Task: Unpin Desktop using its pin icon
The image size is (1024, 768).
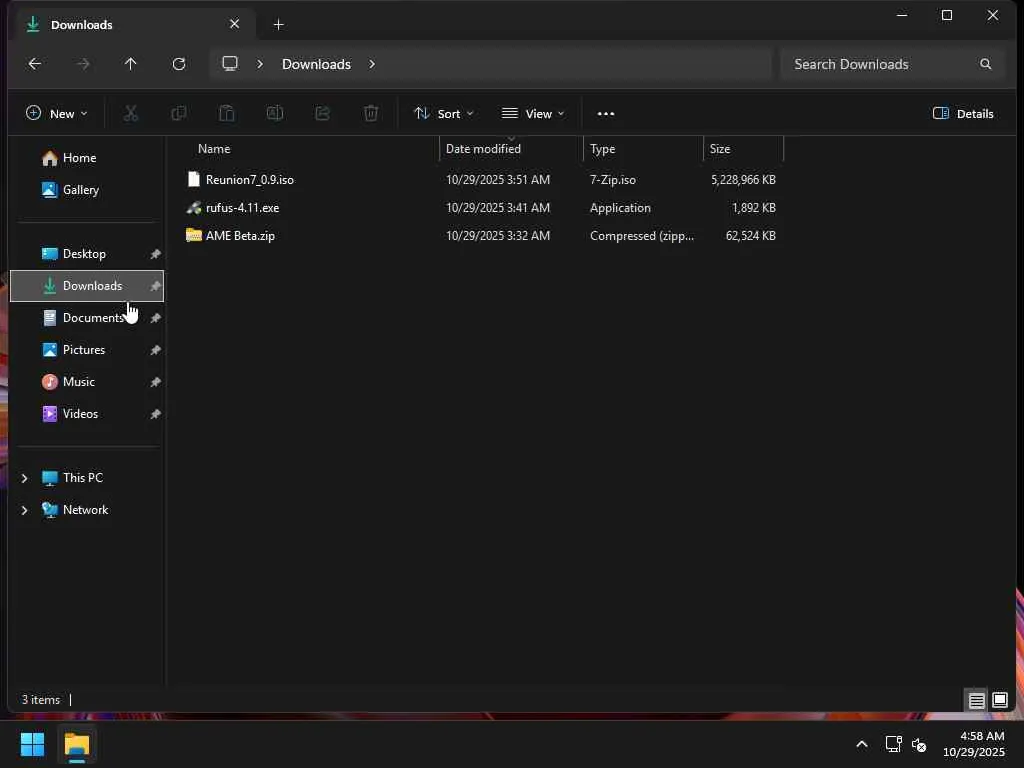Action: point(155,254)
